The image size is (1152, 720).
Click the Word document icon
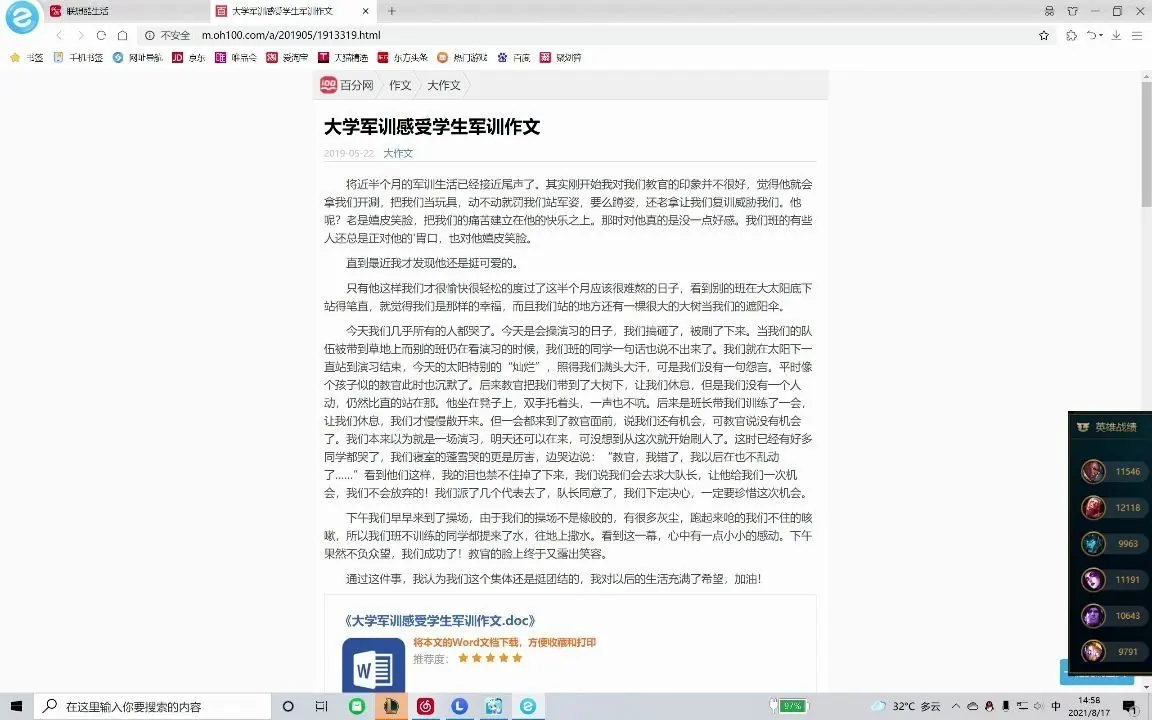373,666
